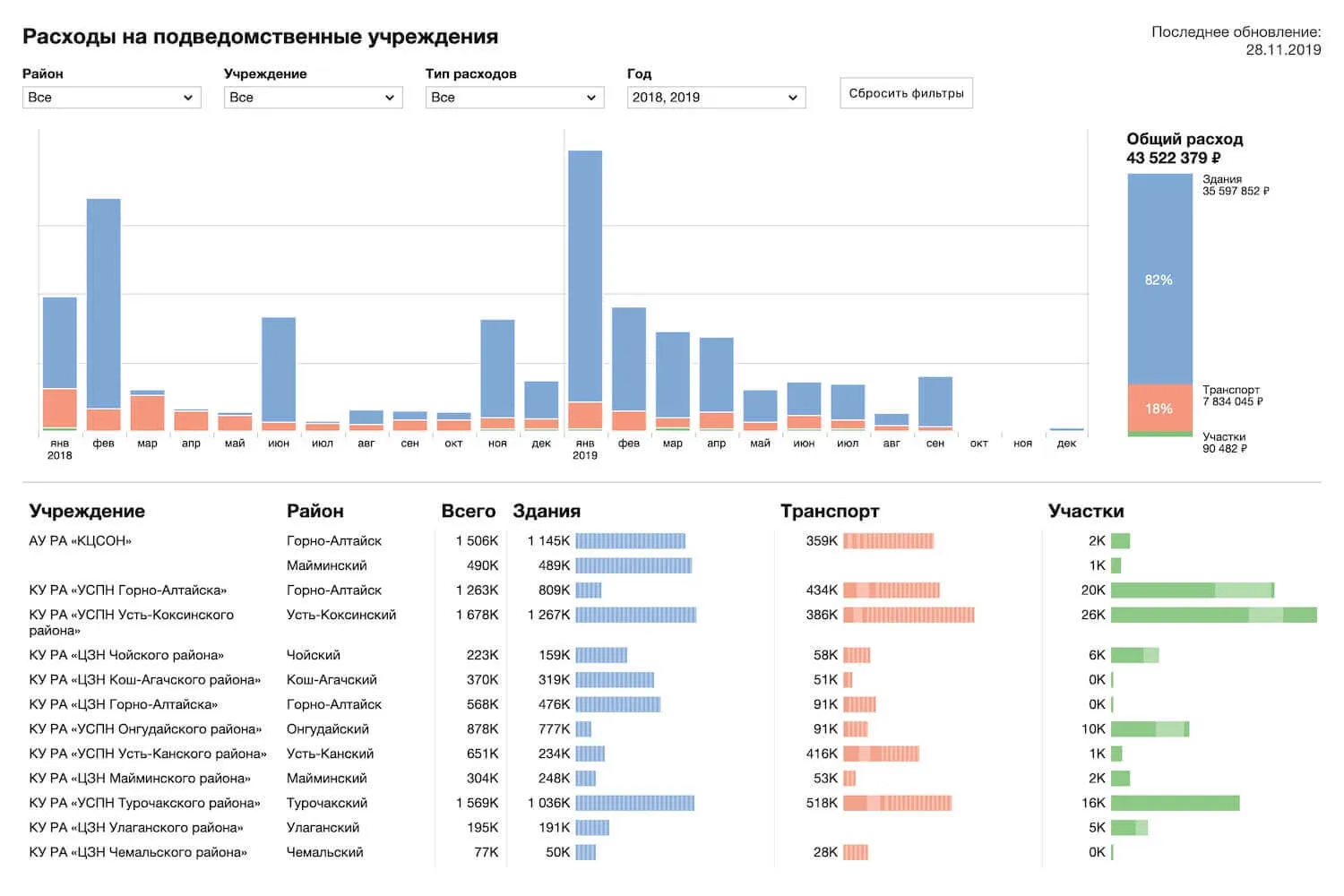The width and height of the screenshot is (1344, 896).
Task: Expand the Год dropdown showing 2018, 2019
Action: [716, 98]
